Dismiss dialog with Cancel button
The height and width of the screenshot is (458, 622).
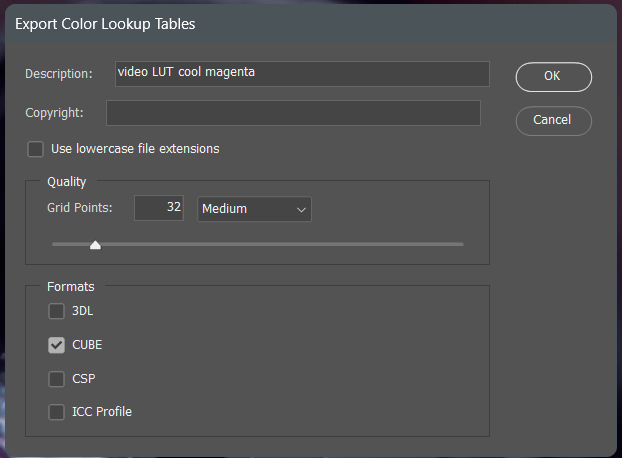point(554,121)
